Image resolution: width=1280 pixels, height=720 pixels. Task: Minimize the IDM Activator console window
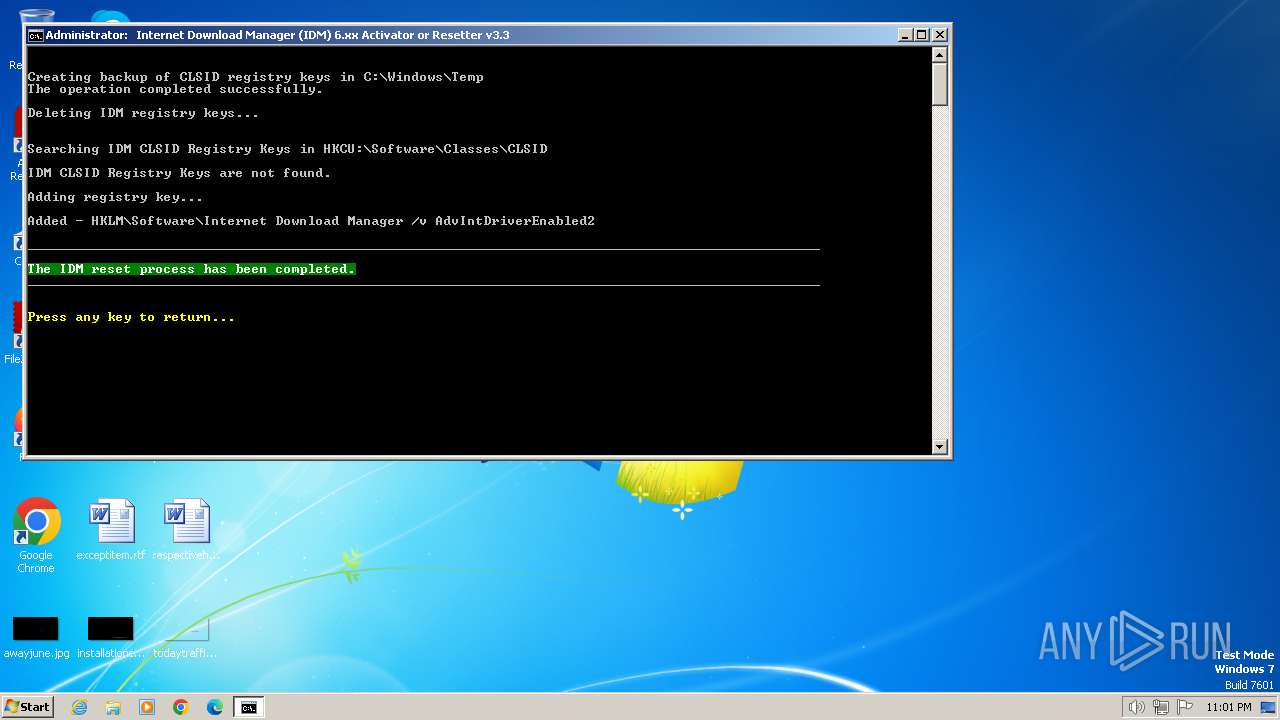pyautogui.click(x=905, y=34)
